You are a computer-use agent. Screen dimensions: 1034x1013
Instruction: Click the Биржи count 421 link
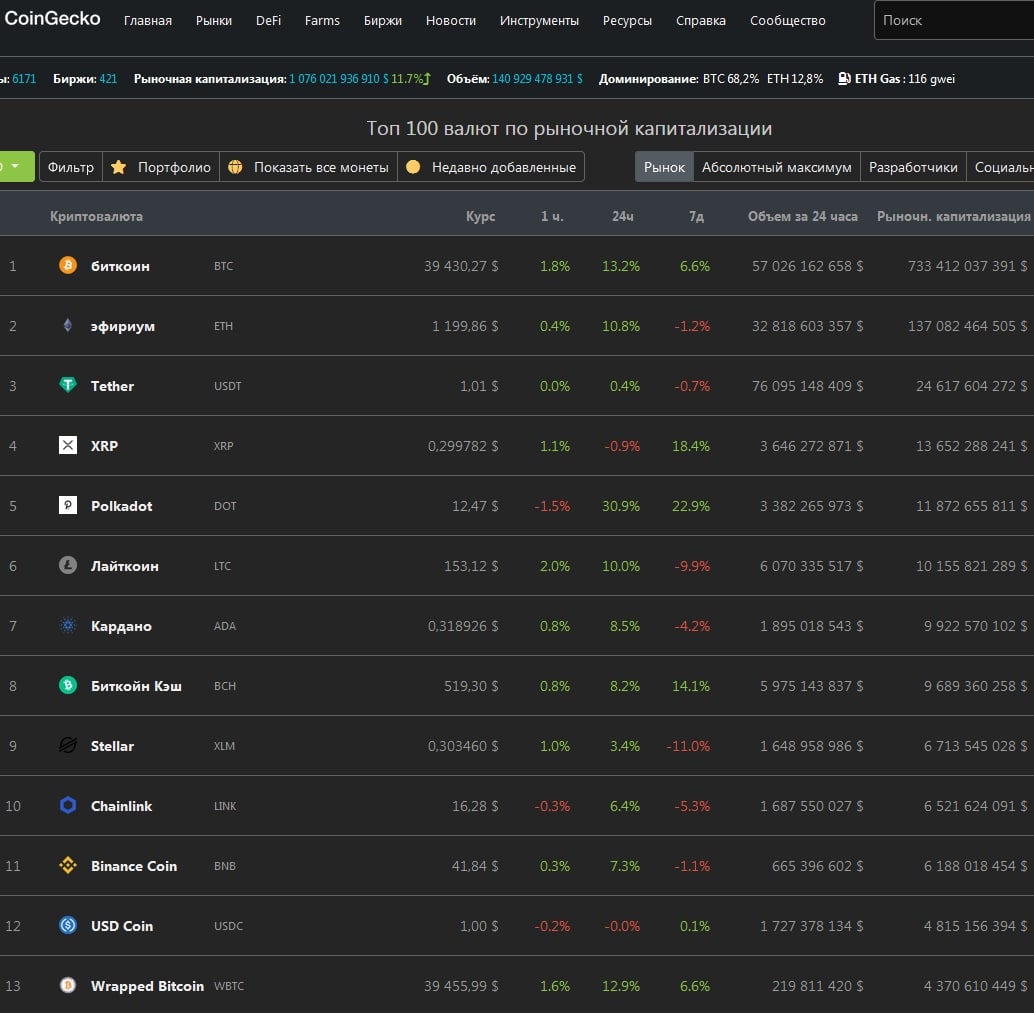108,79
